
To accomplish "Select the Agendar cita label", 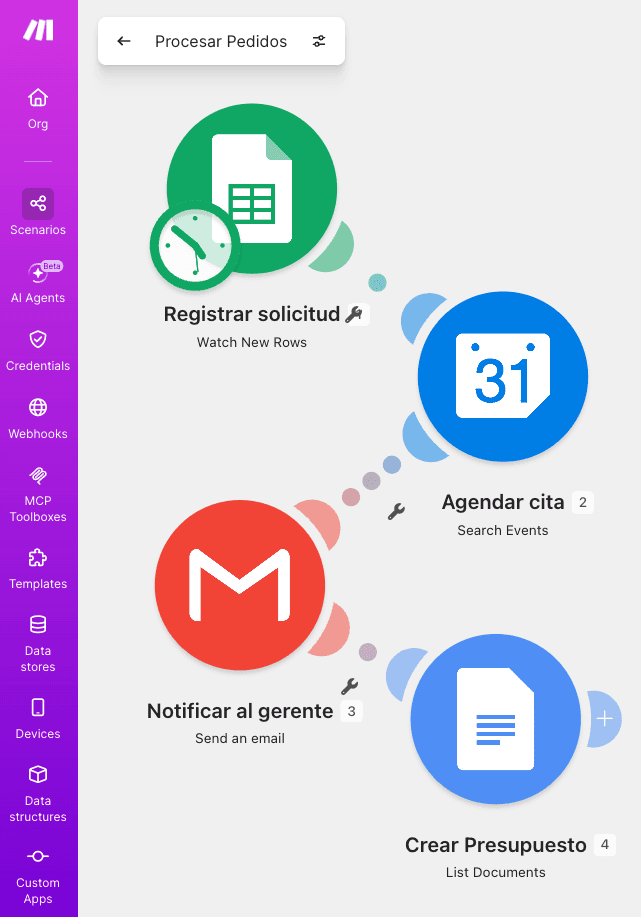I will [x=503, y=502].
